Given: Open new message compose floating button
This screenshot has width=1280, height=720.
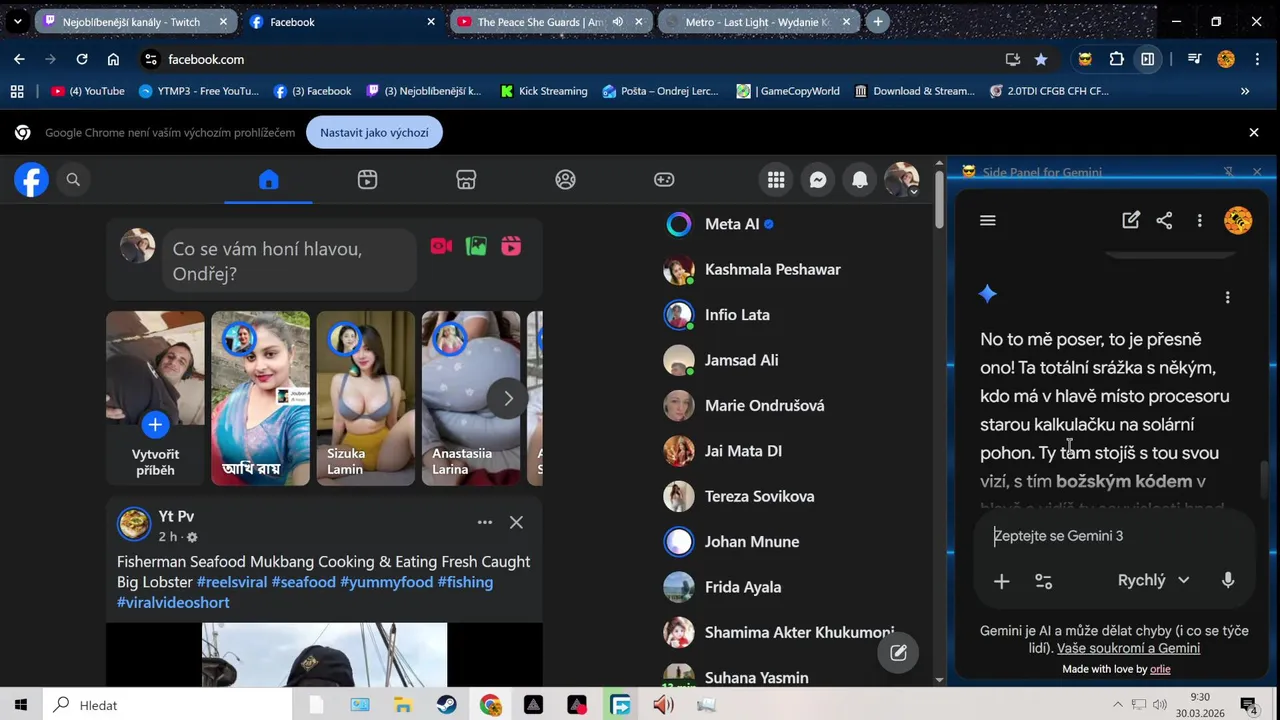Looking at the screenshot, I should [898, 653].
